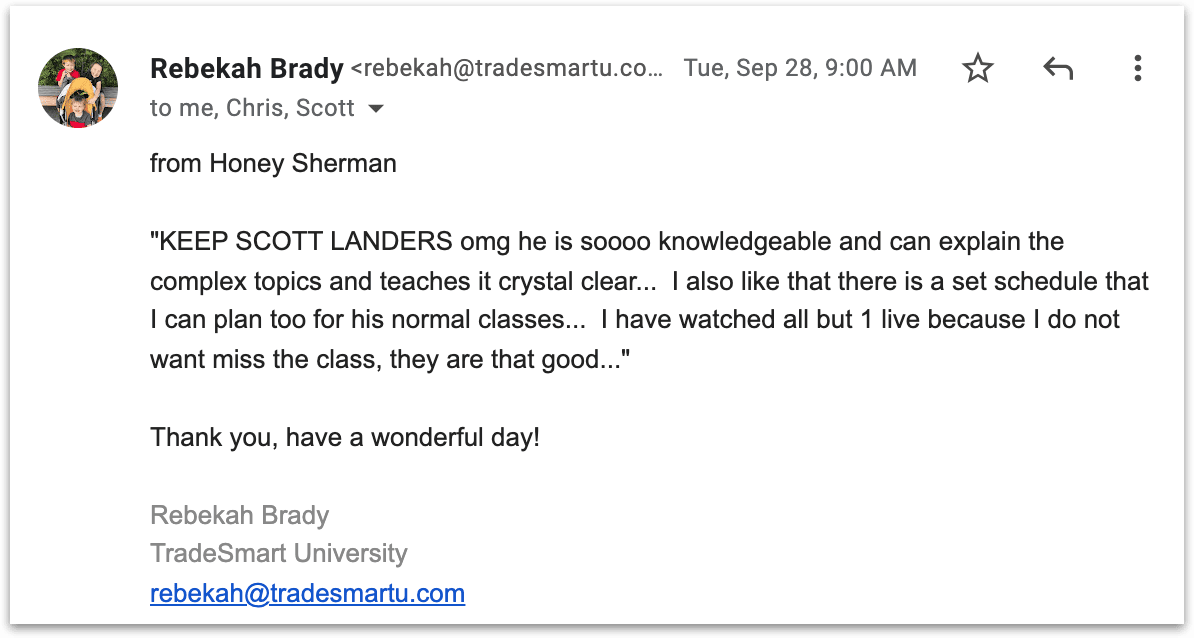Click 'TradeSmart University' in the signature
The image size is (1194, 638).
coord(279,553)
